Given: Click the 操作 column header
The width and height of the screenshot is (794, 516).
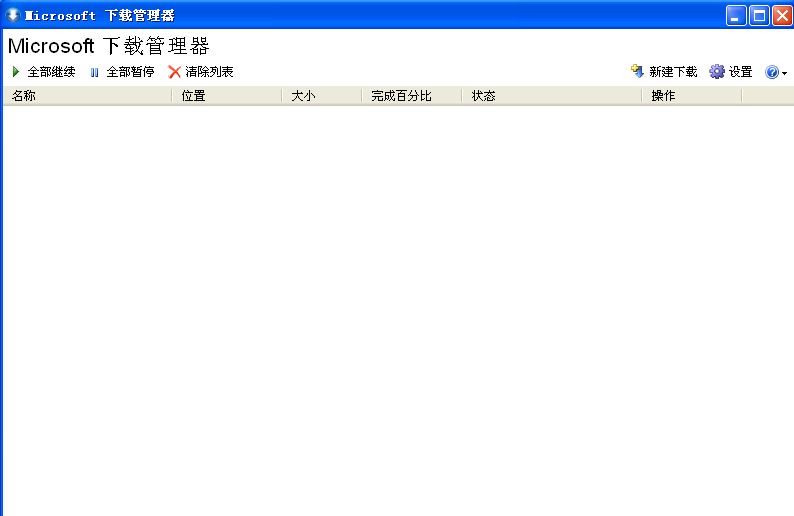Looking at the screenshot, I should (x=692, y=96).
